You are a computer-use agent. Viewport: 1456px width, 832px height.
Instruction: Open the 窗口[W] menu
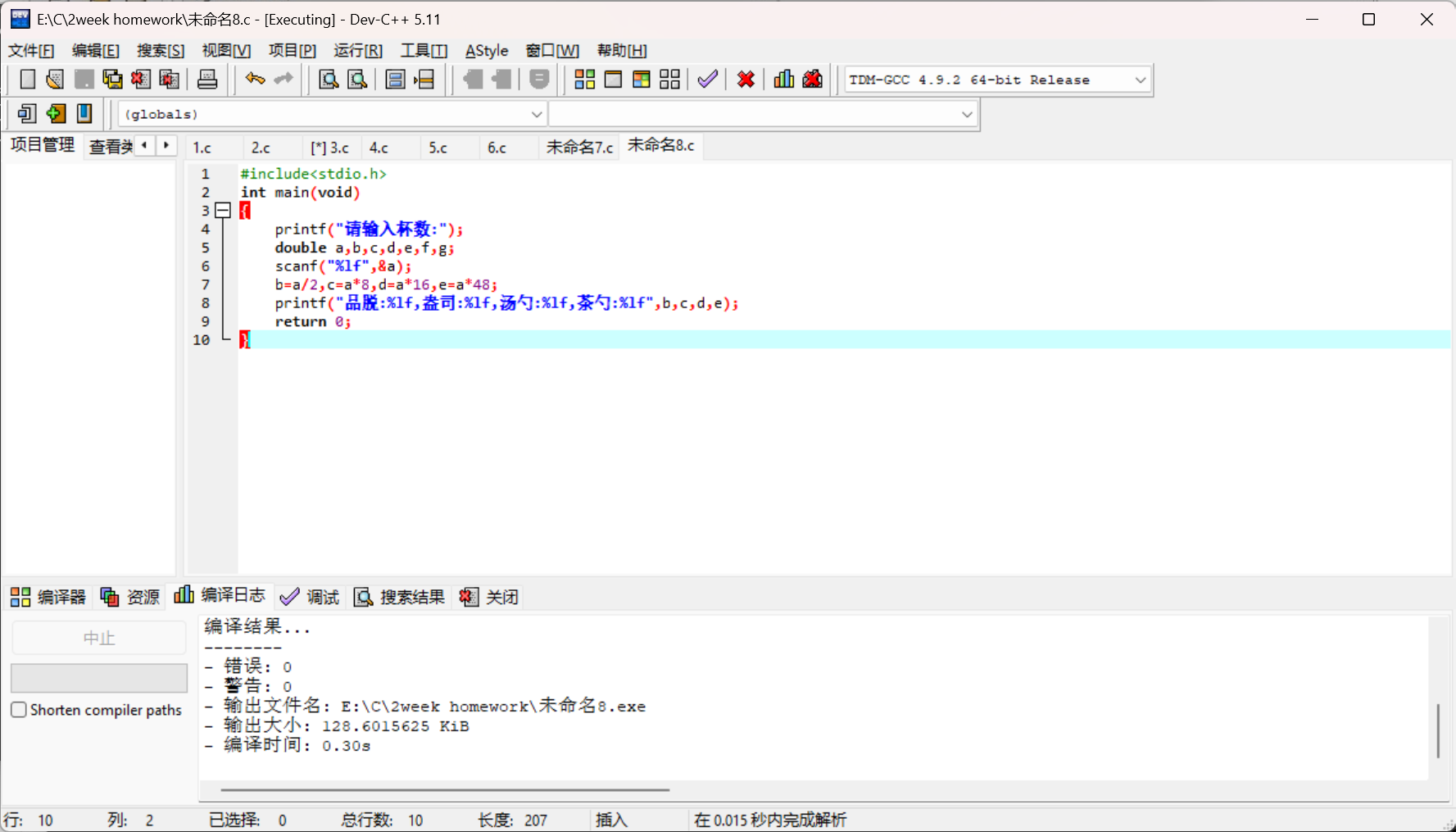552,51
